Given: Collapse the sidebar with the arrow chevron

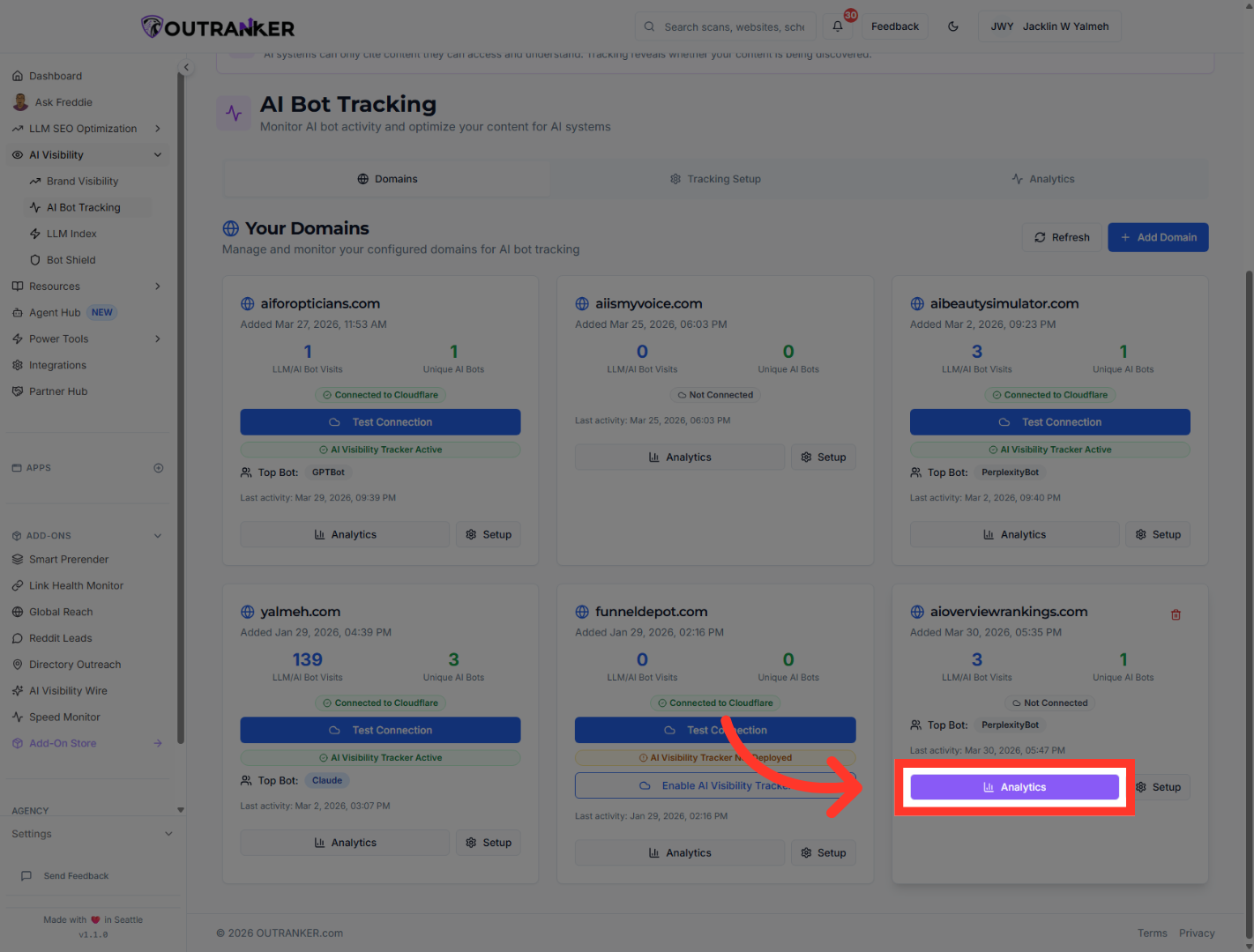Looking at the screenshot, I should (x=186, y=66).
